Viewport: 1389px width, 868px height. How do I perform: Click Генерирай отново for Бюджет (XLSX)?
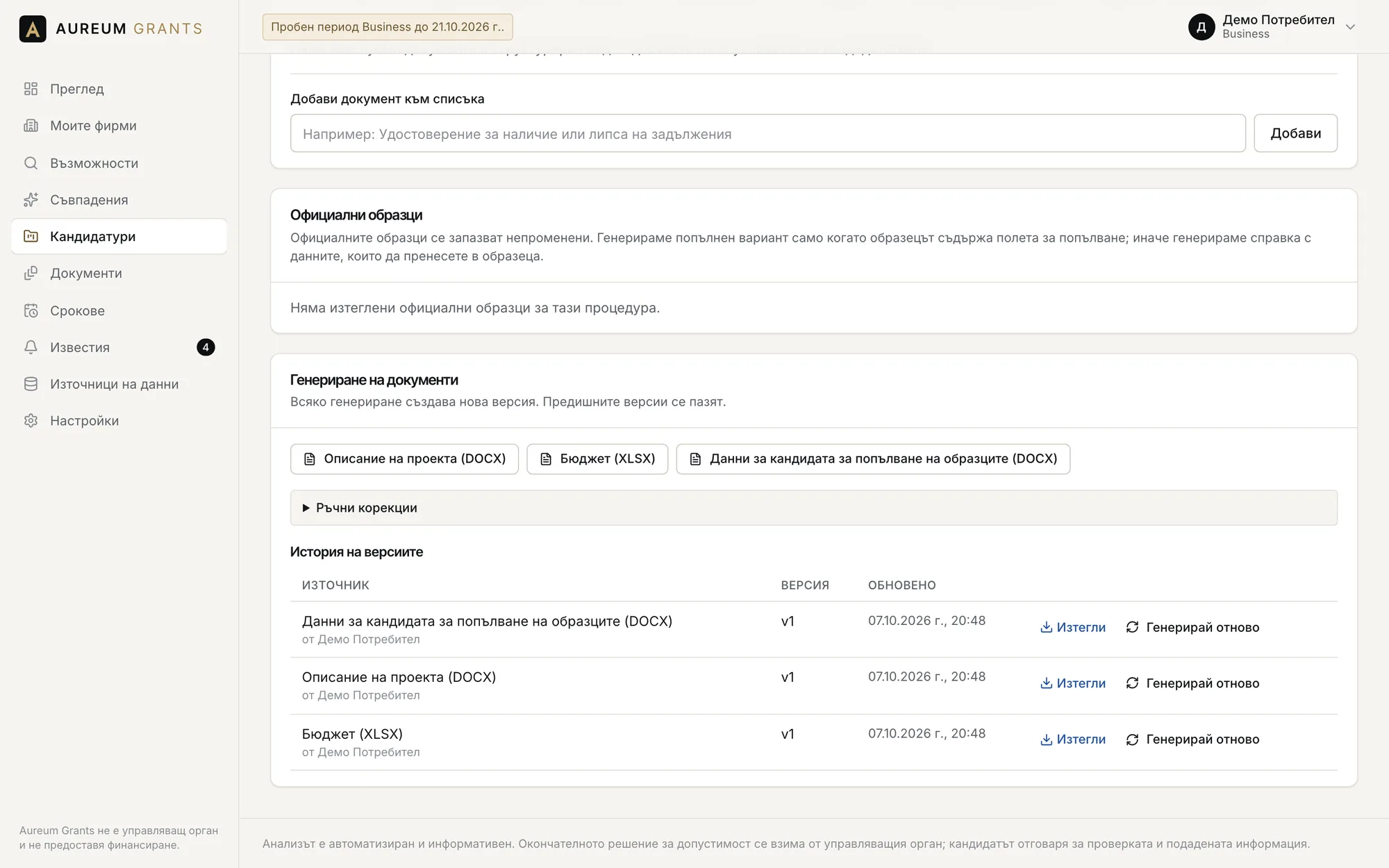coord(1192,740)
